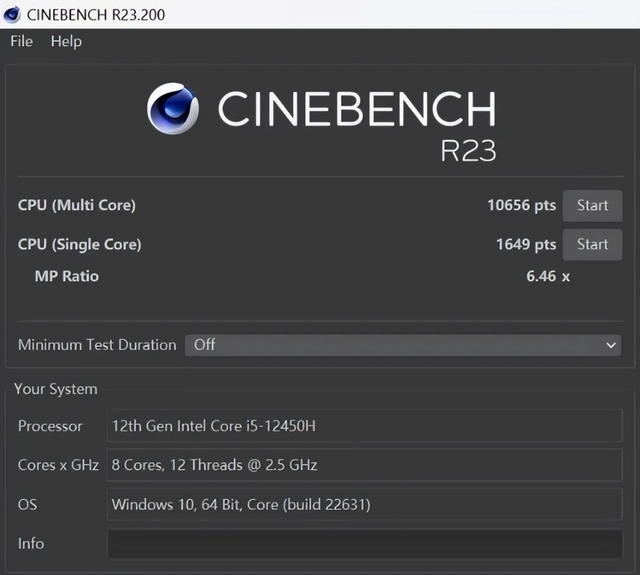Click the 10656 pts multi core score

(521, 205)
